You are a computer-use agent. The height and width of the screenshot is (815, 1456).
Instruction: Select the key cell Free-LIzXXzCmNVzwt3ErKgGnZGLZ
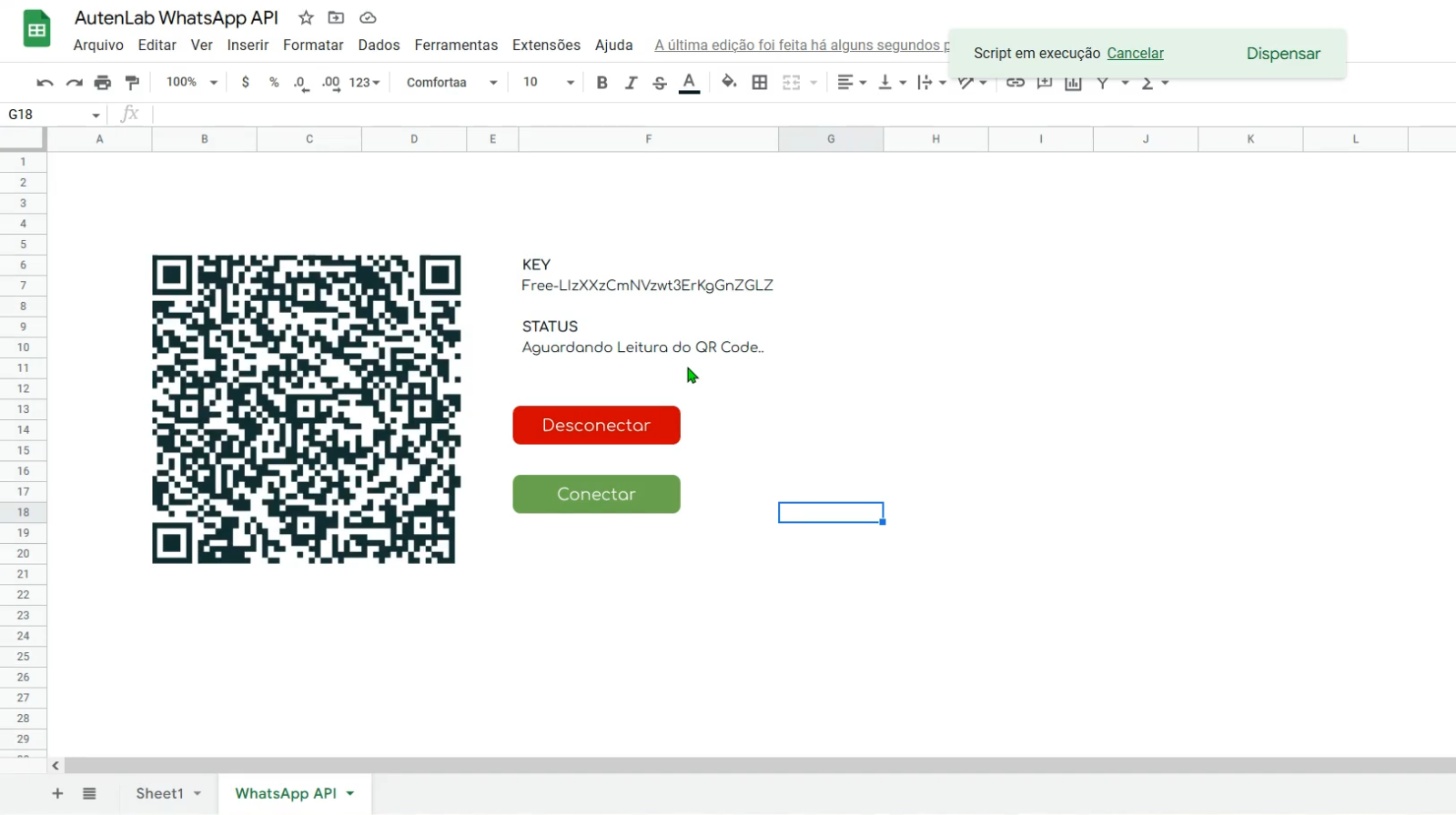pyautogui.click(x=647, y=286)
